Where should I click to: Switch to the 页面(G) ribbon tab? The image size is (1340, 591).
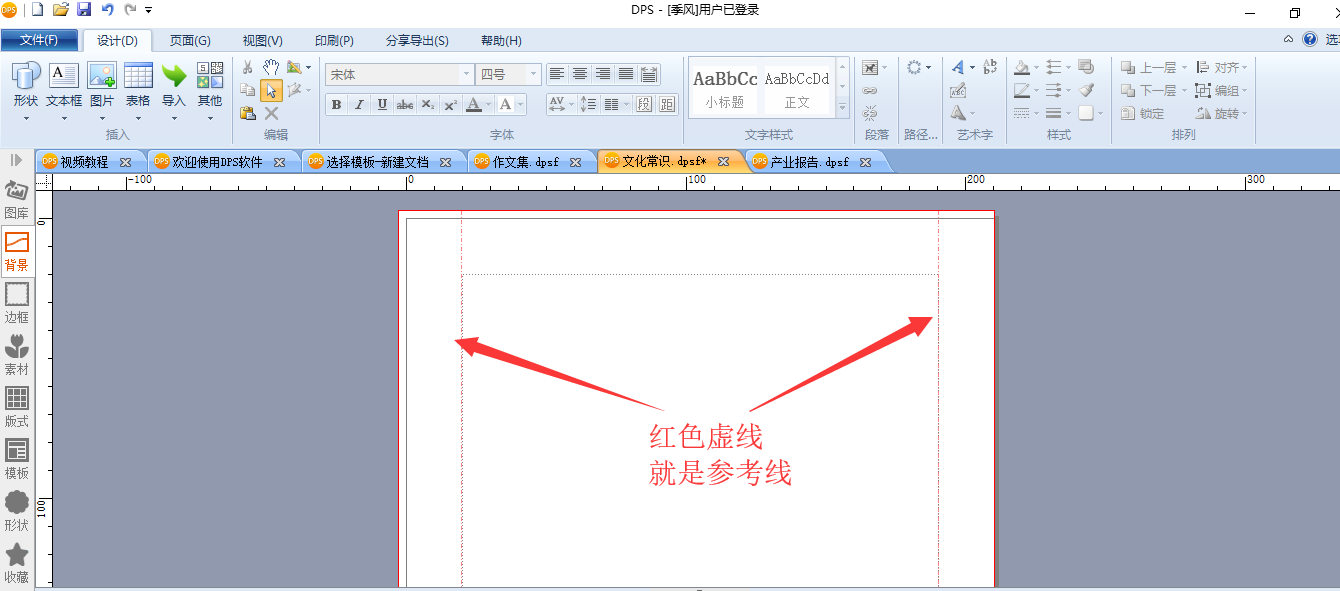coord(190,41)
